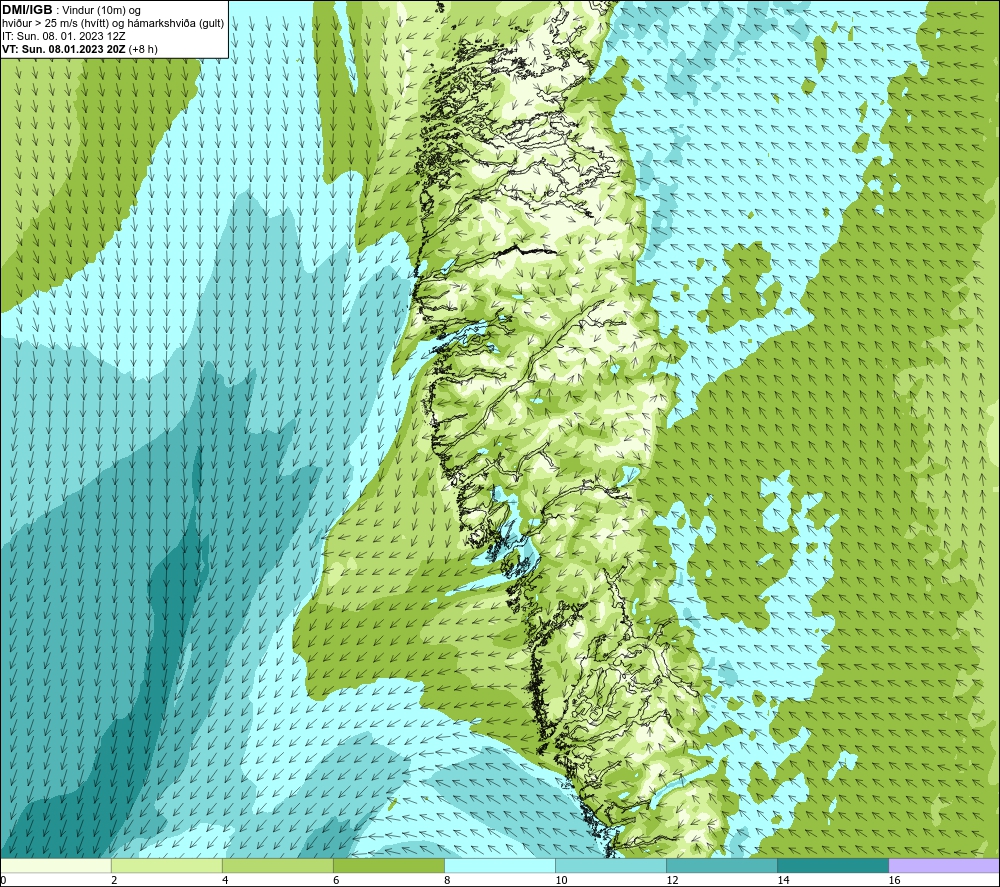Click the 12–14 m/s teal swatch
Image resolution: width=1000 pixels, height=887 pixels.
[721, 866]
